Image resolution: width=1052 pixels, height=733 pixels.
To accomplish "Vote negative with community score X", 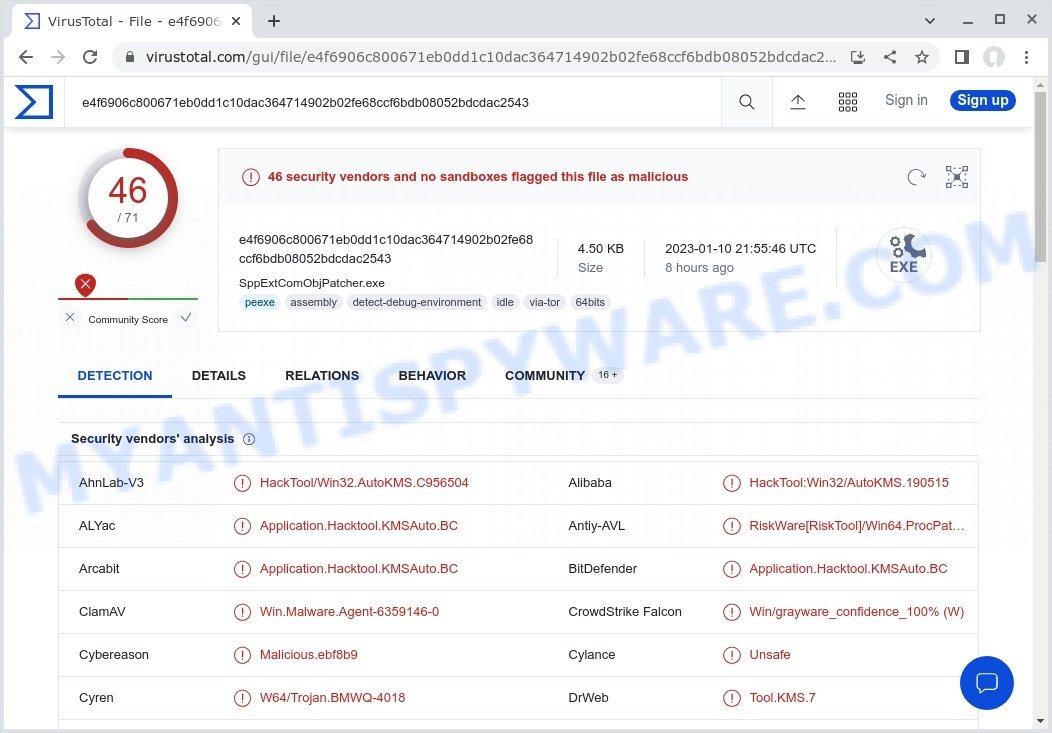I will tap(70, 317).
